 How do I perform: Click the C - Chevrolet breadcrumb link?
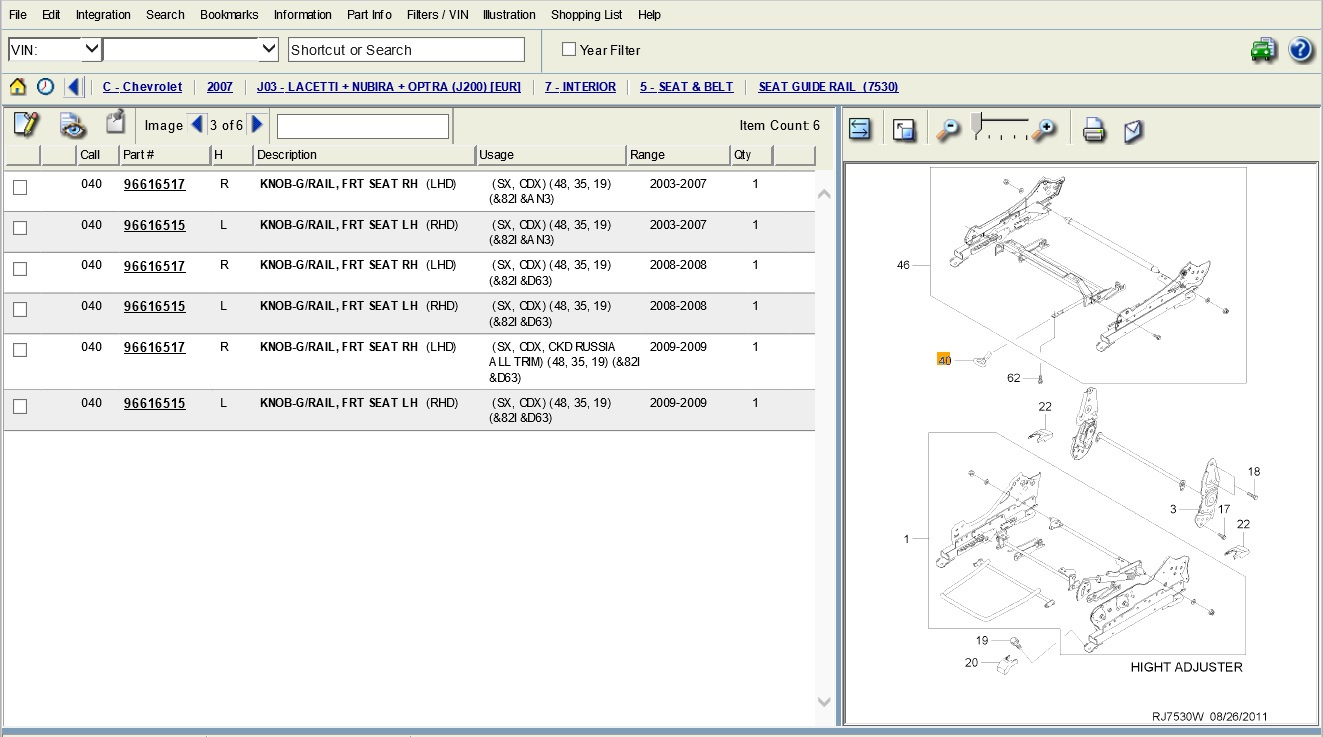(x=142, y=87)
